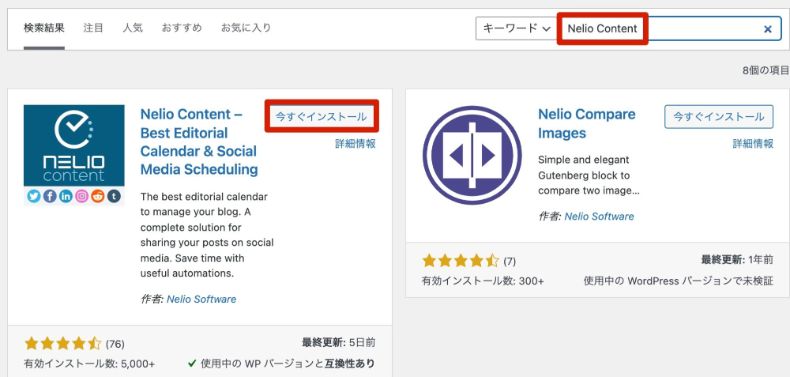Click the Nelio Content search field

[x=670, y=29]
